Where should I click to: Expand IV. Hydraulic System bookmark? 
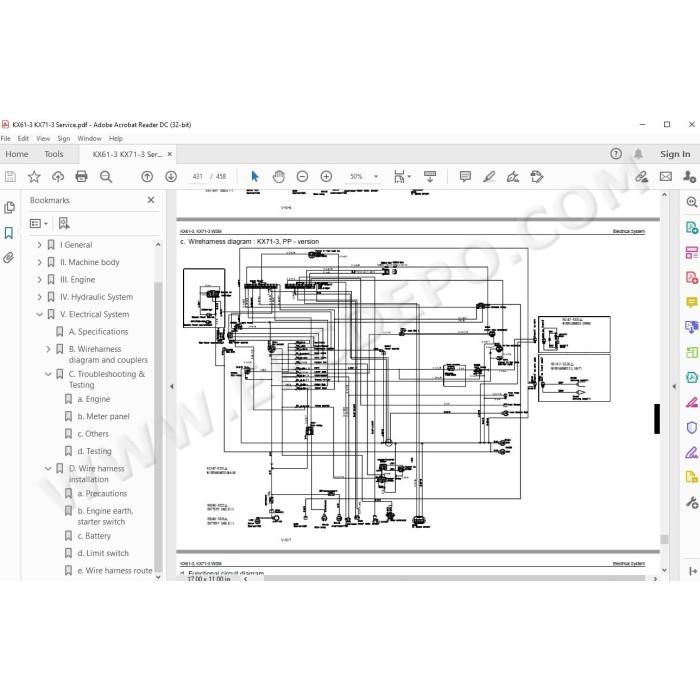tap(39, 297)
